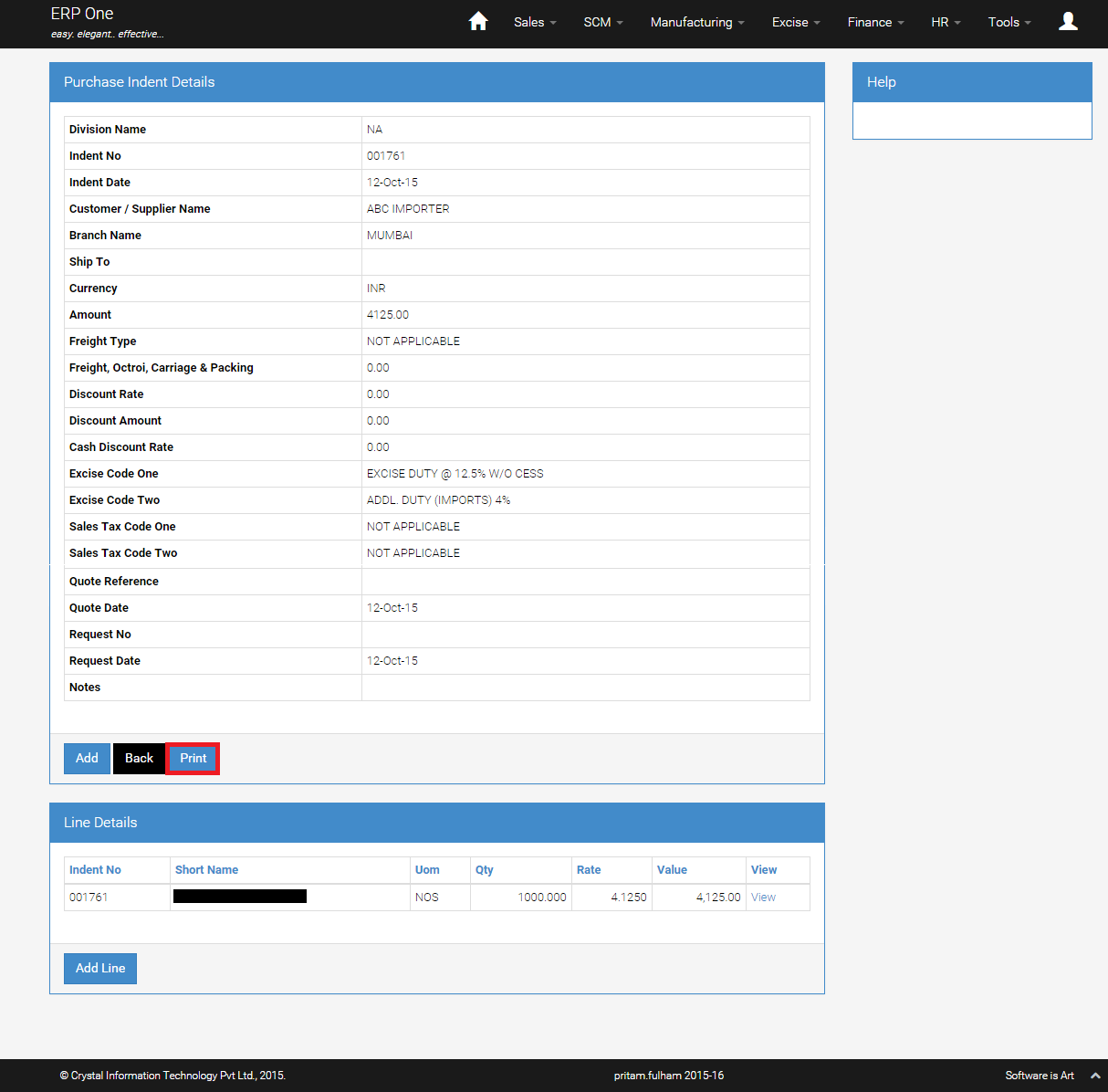1108x1092 pixels.
Task: Open View link for indent 001761
Action: pos(763,898)
